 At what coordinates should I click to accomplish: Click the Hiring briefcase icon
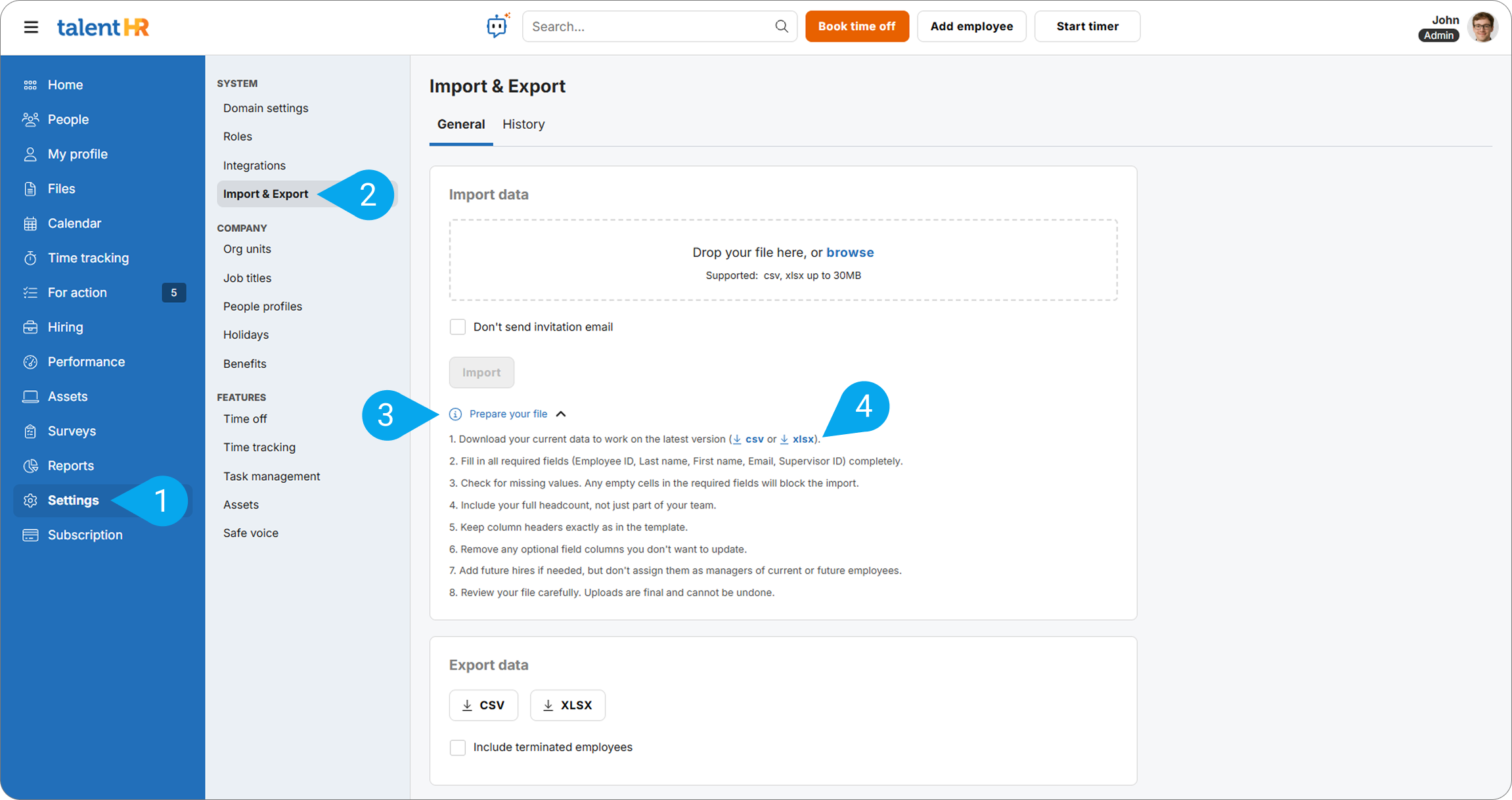(x=30, y=327)
